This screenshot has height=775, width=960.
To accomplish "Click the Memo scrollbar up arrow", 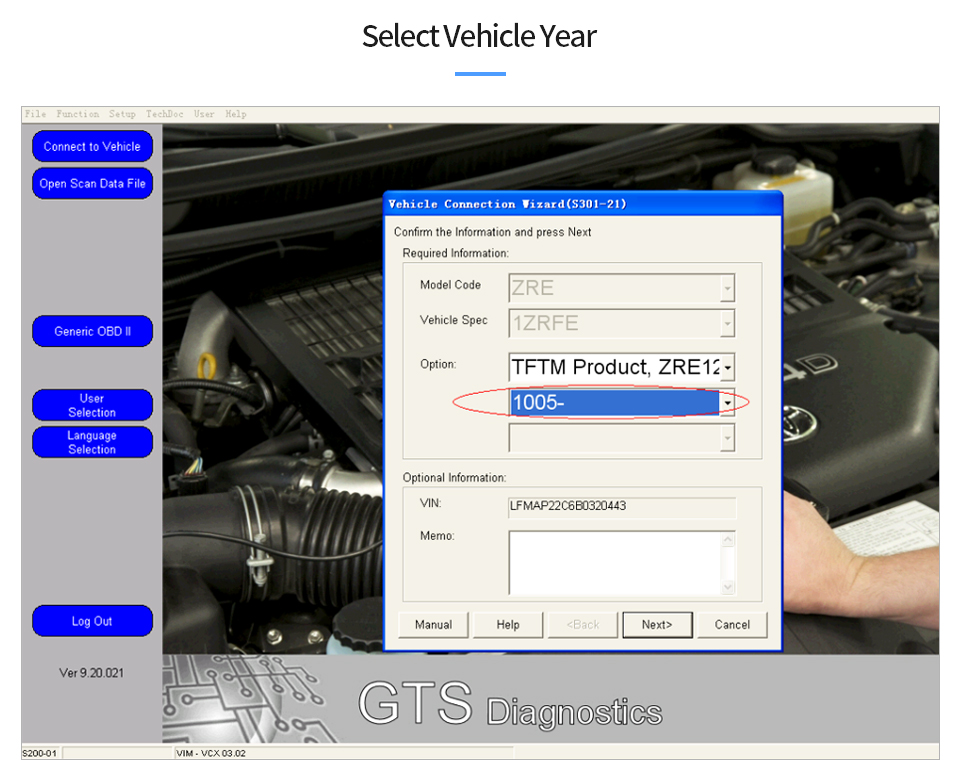I will (x=728, y=539).
